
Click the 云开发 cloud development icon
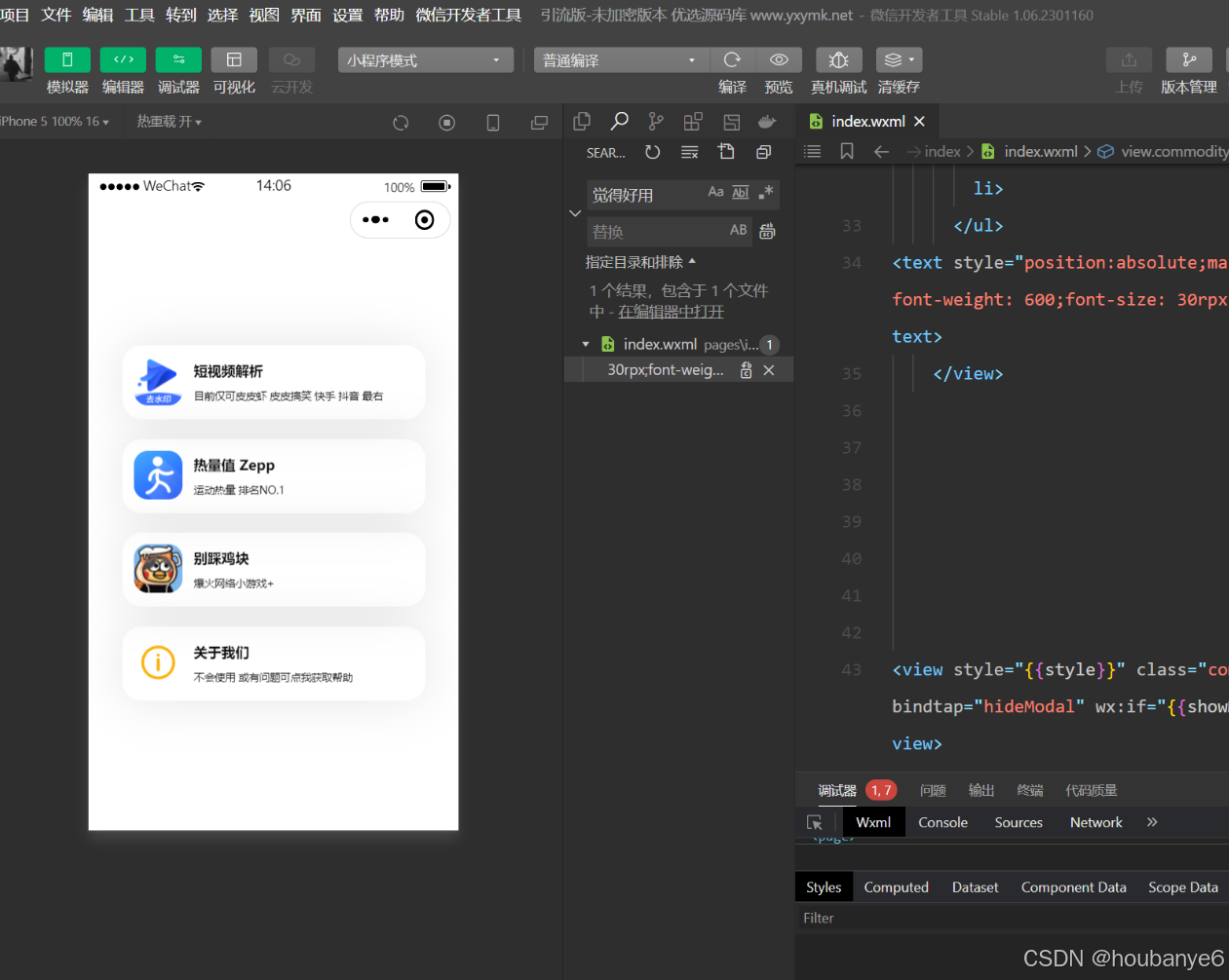click(x=291, y=59)
